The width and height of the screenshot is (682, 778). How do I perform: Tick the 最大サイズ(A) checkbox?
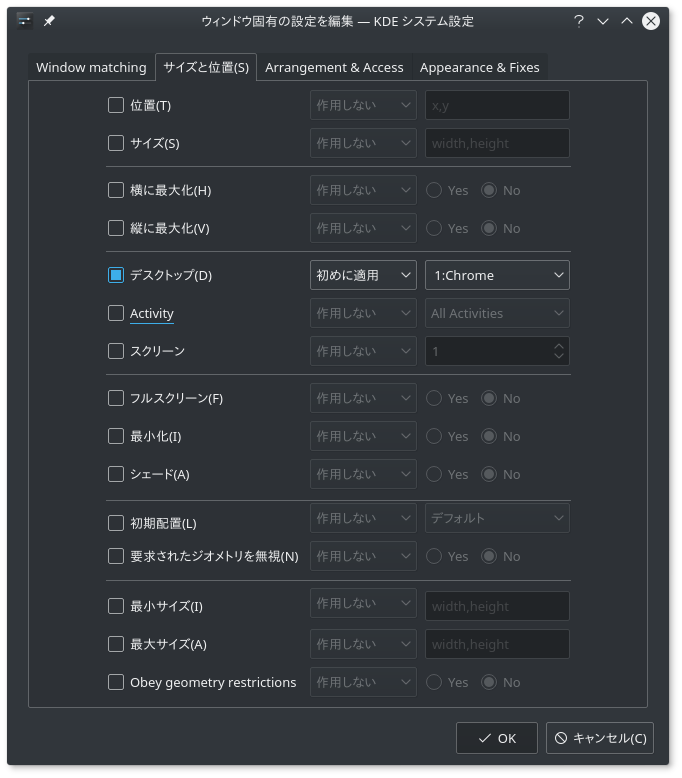[x=116, y=645]
